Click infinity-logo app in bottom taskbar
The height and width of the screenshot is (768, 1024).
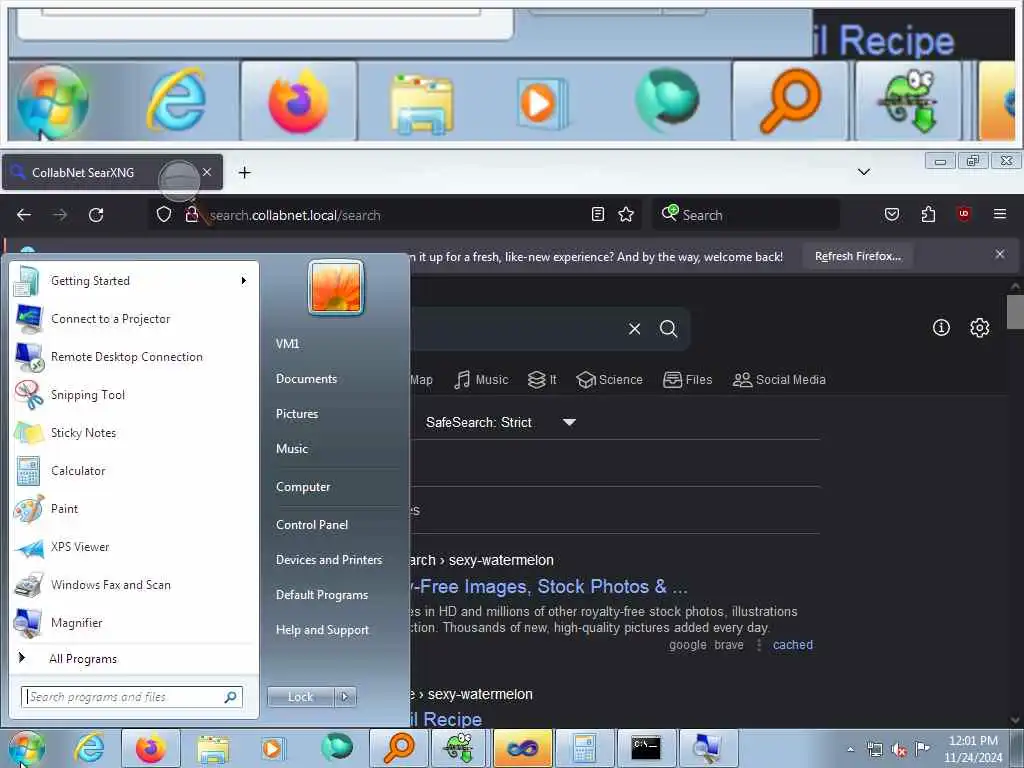tap(522, 748)
